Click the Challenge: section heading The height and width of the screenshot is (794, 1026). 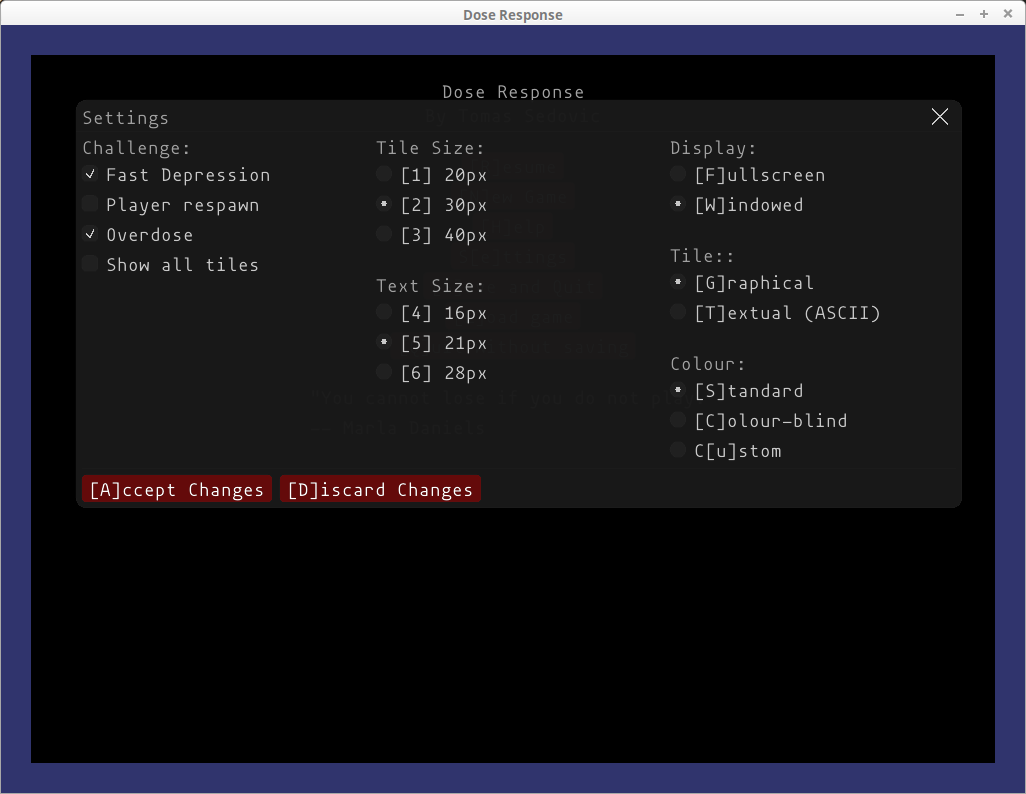136,149
